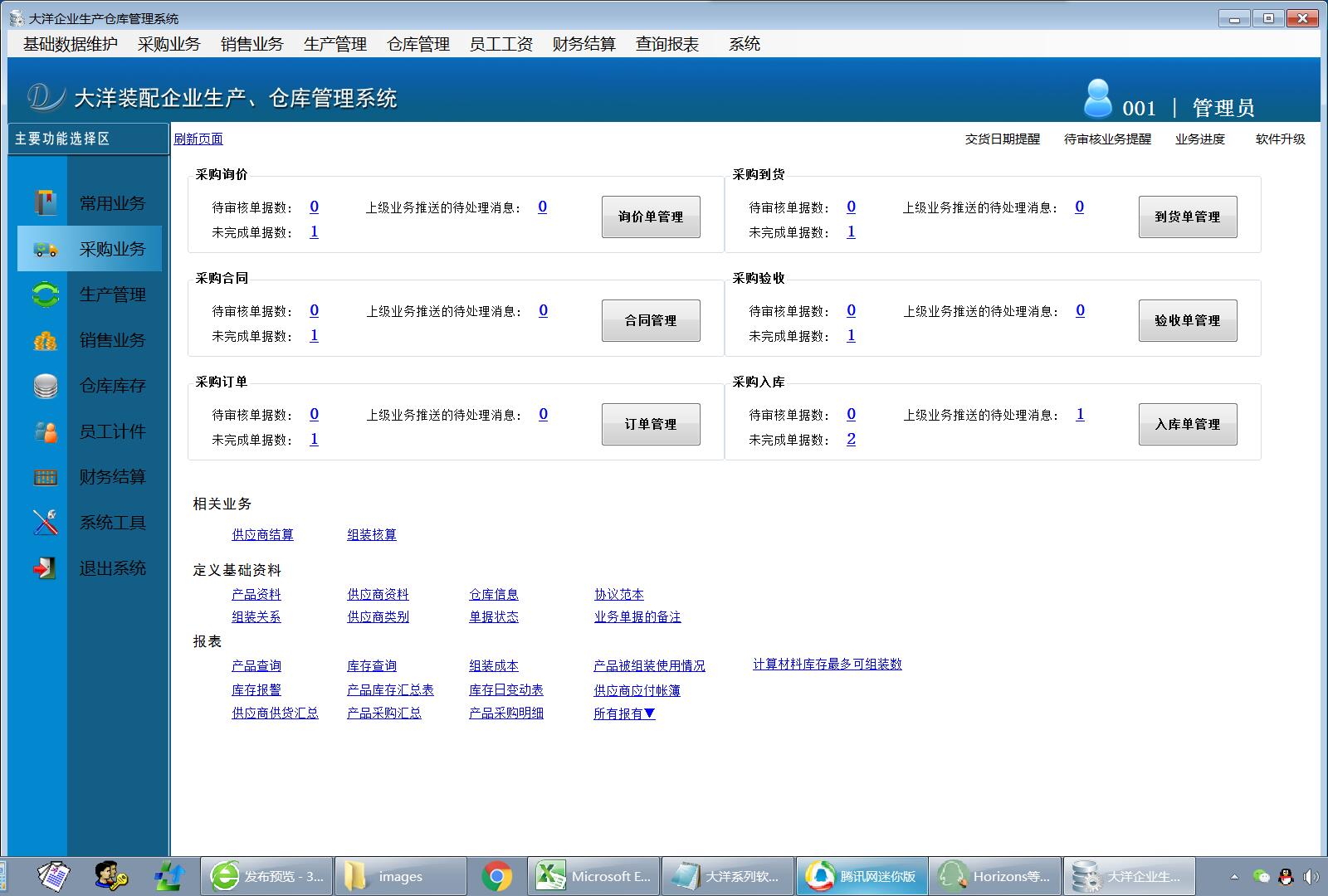Select the 员工计件 people icon
This screenshot has width=1328, height=896.
[x=46, y=431]
